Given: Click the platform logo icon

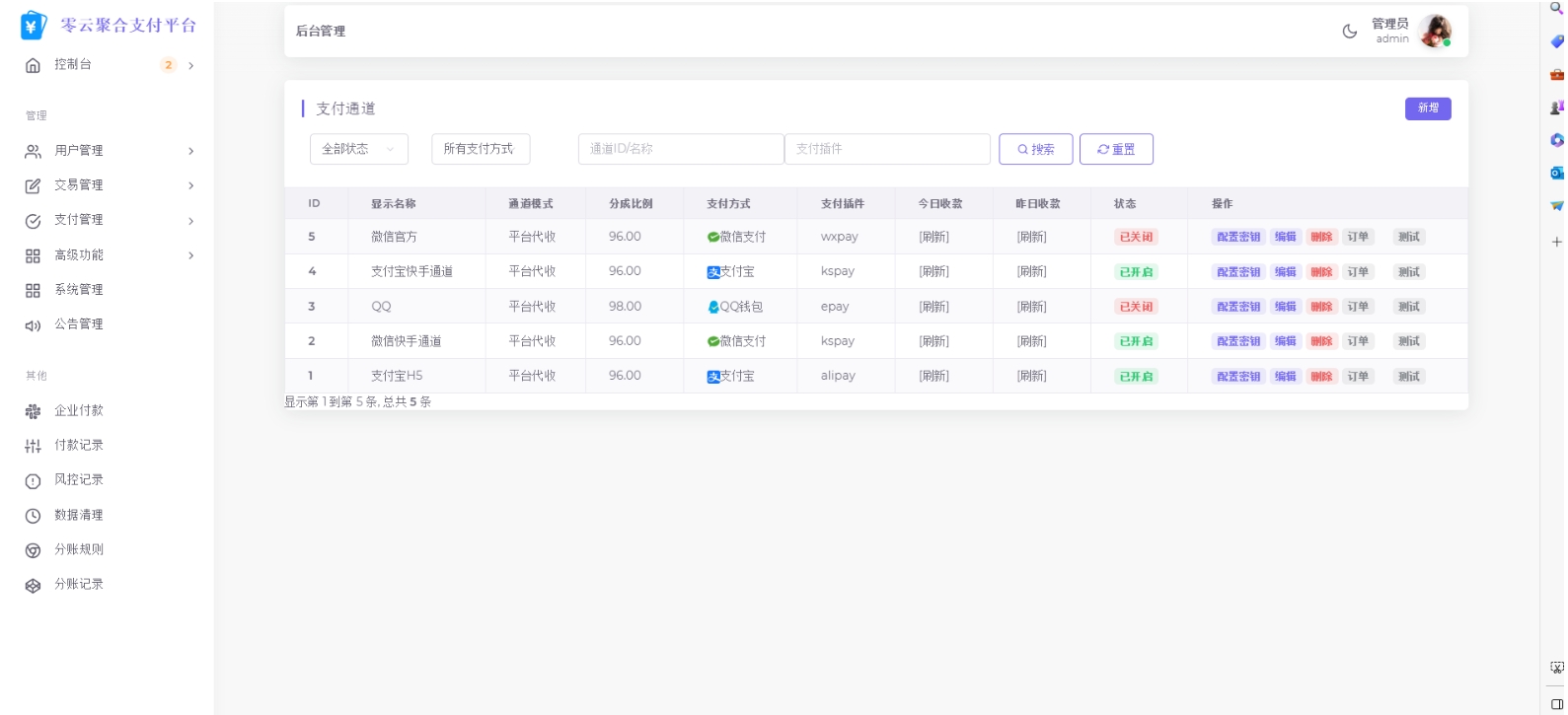Looking at the screenshot, I should coord(33,26).
